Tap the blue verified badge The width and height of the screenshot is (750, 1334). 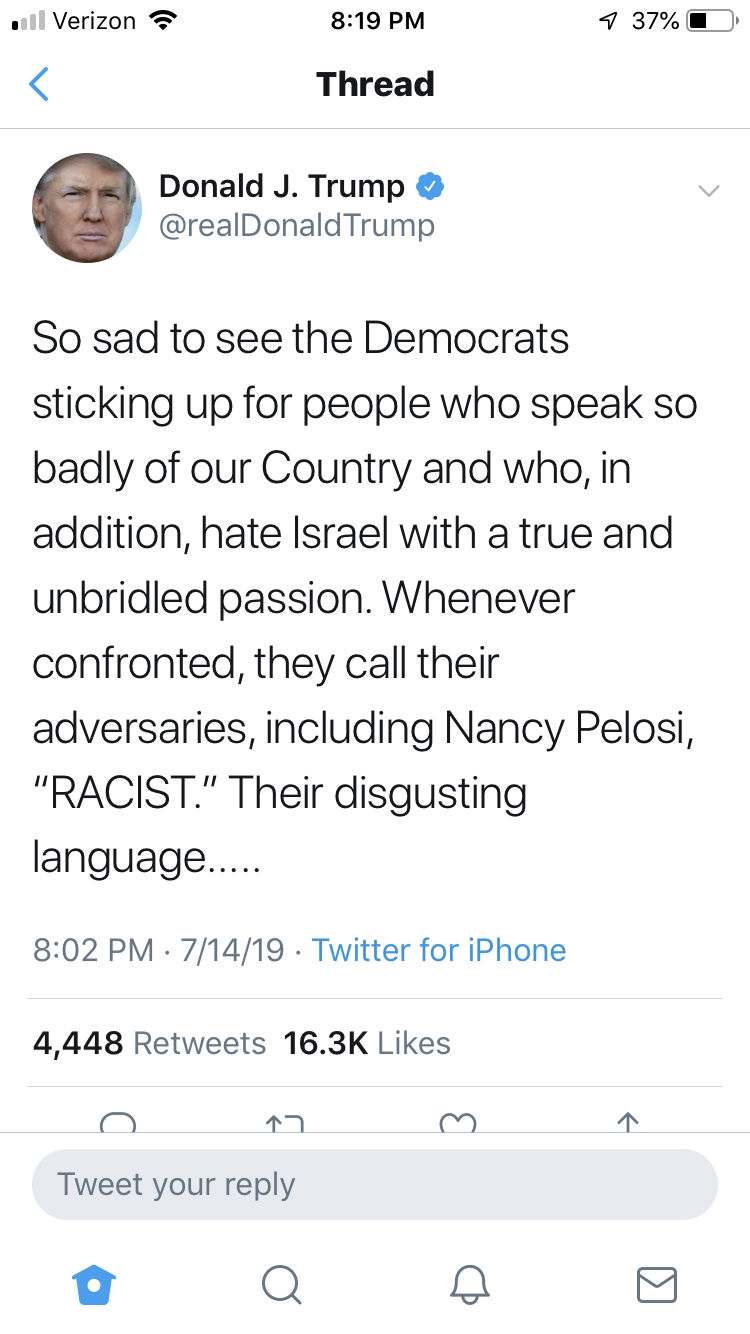[x=430, y=186]
